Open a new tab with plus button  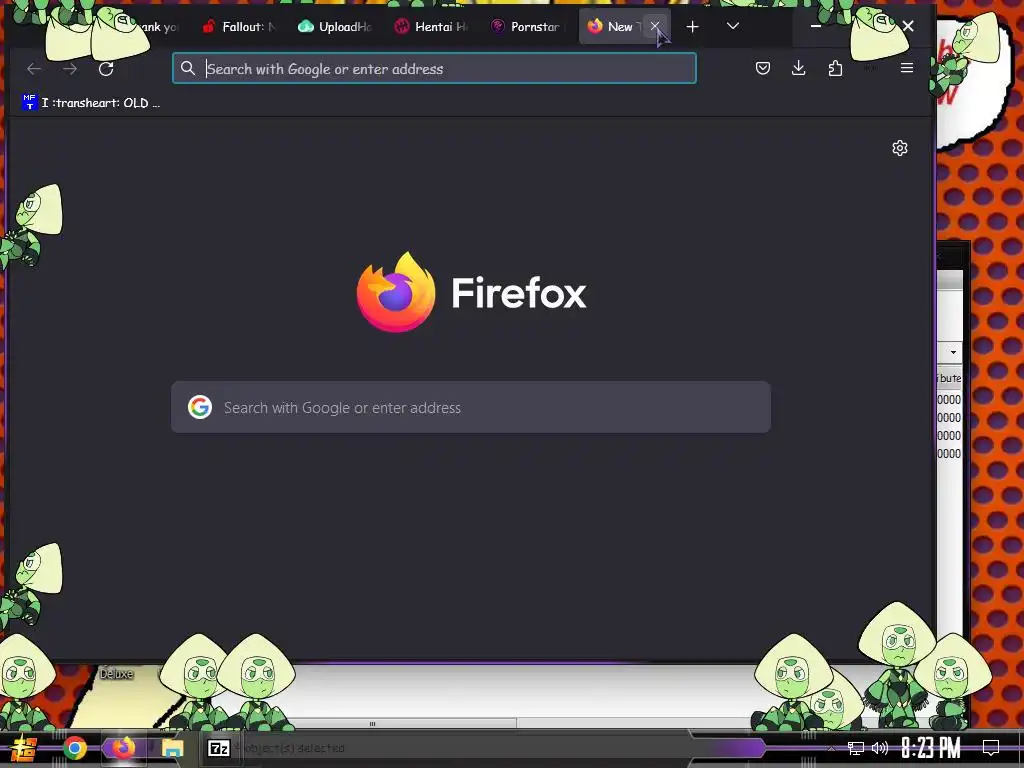coord(693,27)
